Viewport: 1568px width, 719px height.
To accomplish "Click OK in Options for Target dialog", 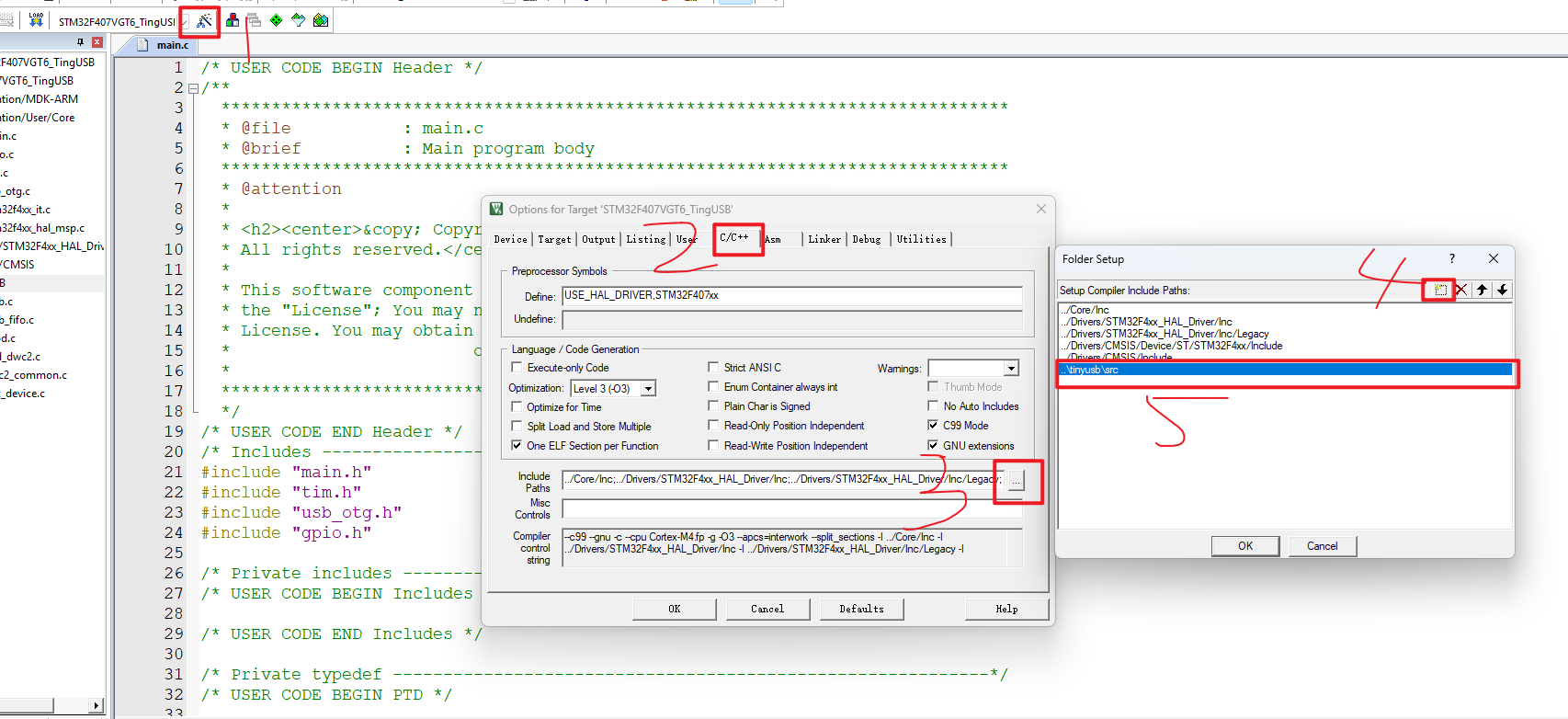I will [675, 609].
